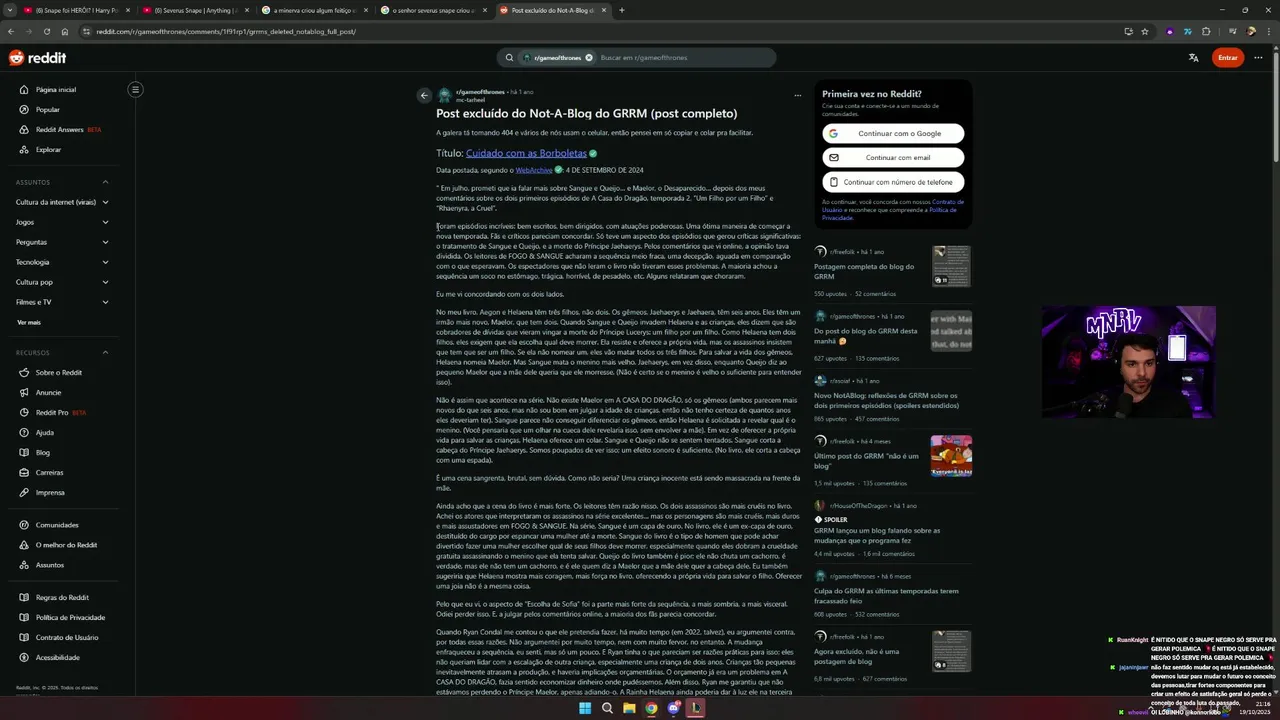Screen dimensions: 1280x720
Task: Open the Assuntos topics page in Recursos
Action: tap(49, 565)
